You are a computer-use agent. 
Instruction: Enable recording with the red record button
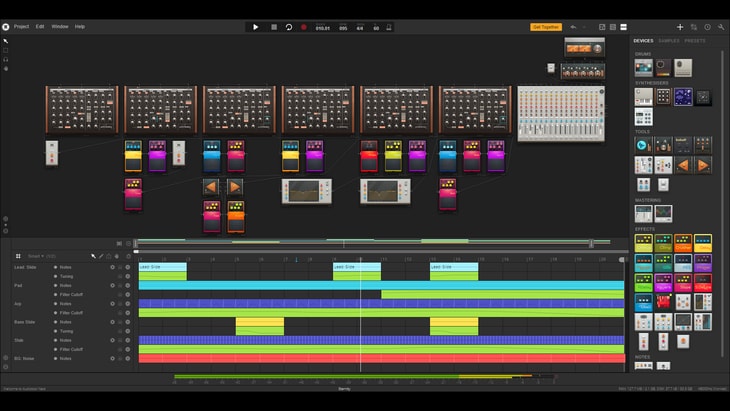coord(304,27)
